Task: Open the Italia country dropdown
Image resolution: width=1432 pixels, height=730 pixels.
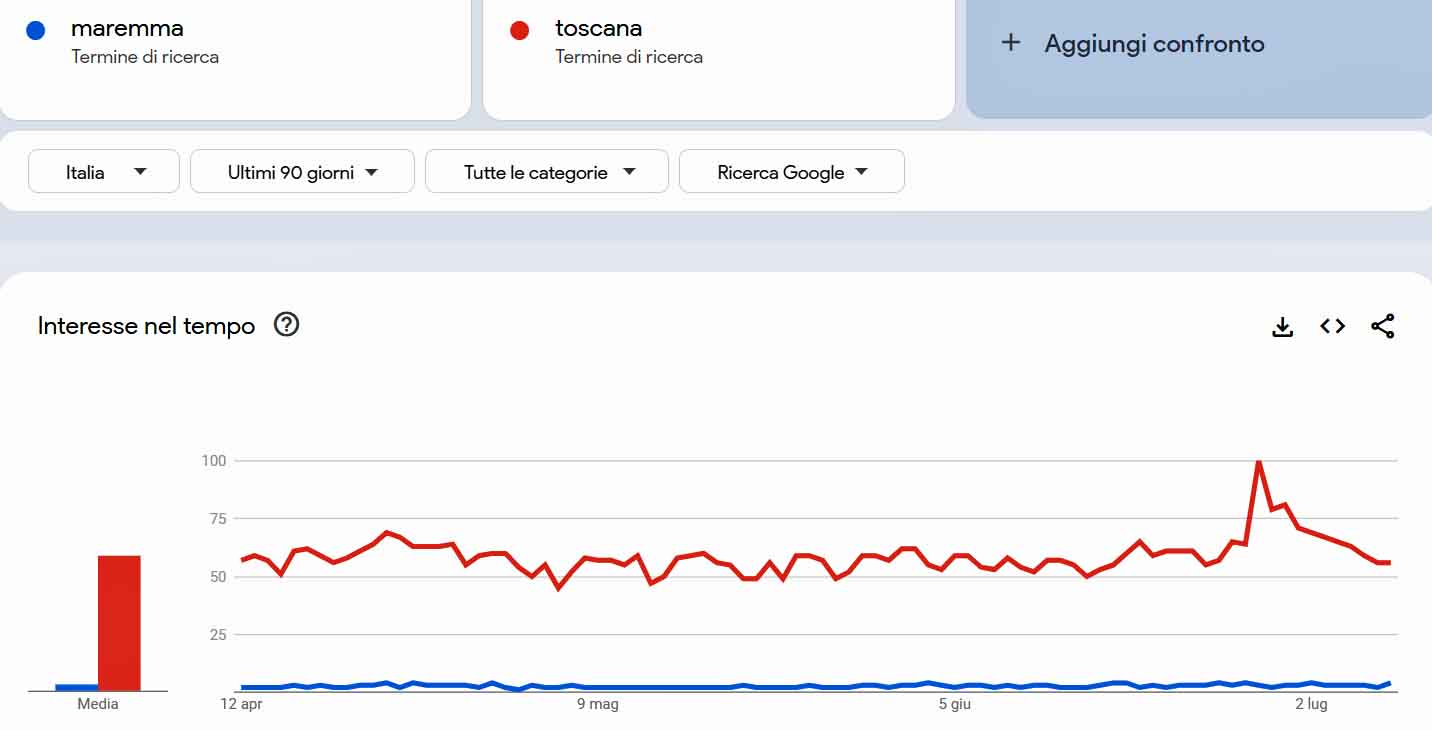Action: (x=104, y=172)
